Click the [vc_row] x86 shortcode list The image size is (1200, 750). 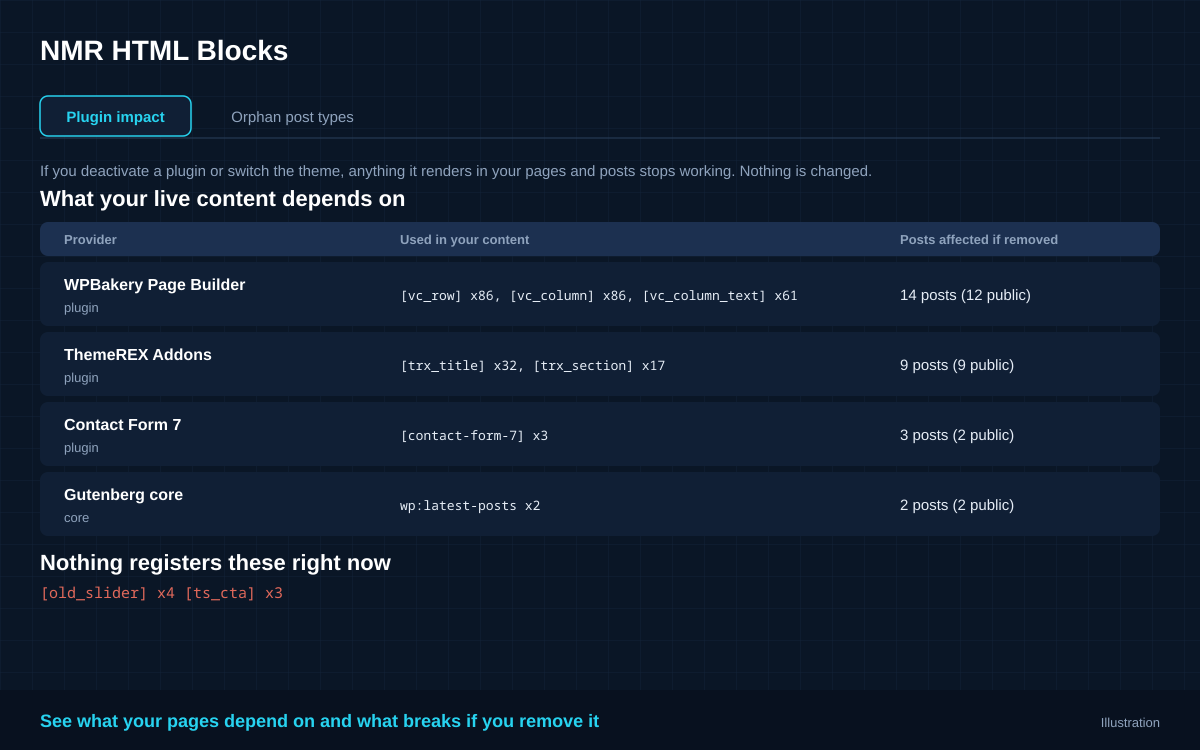(x=599, y=295)
